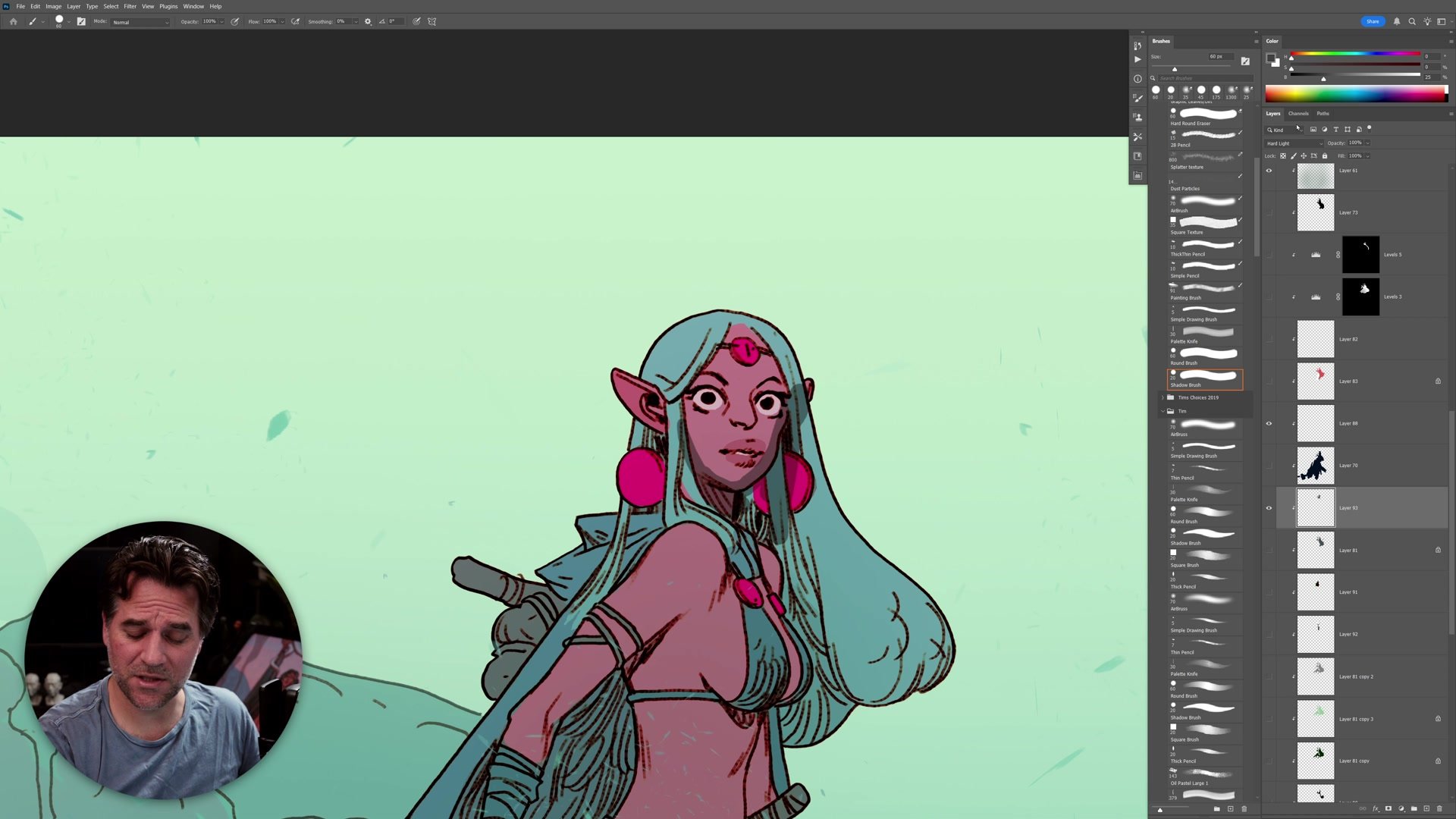Open the Plugins menu
1456x819 pixels.
pos(168,6)
